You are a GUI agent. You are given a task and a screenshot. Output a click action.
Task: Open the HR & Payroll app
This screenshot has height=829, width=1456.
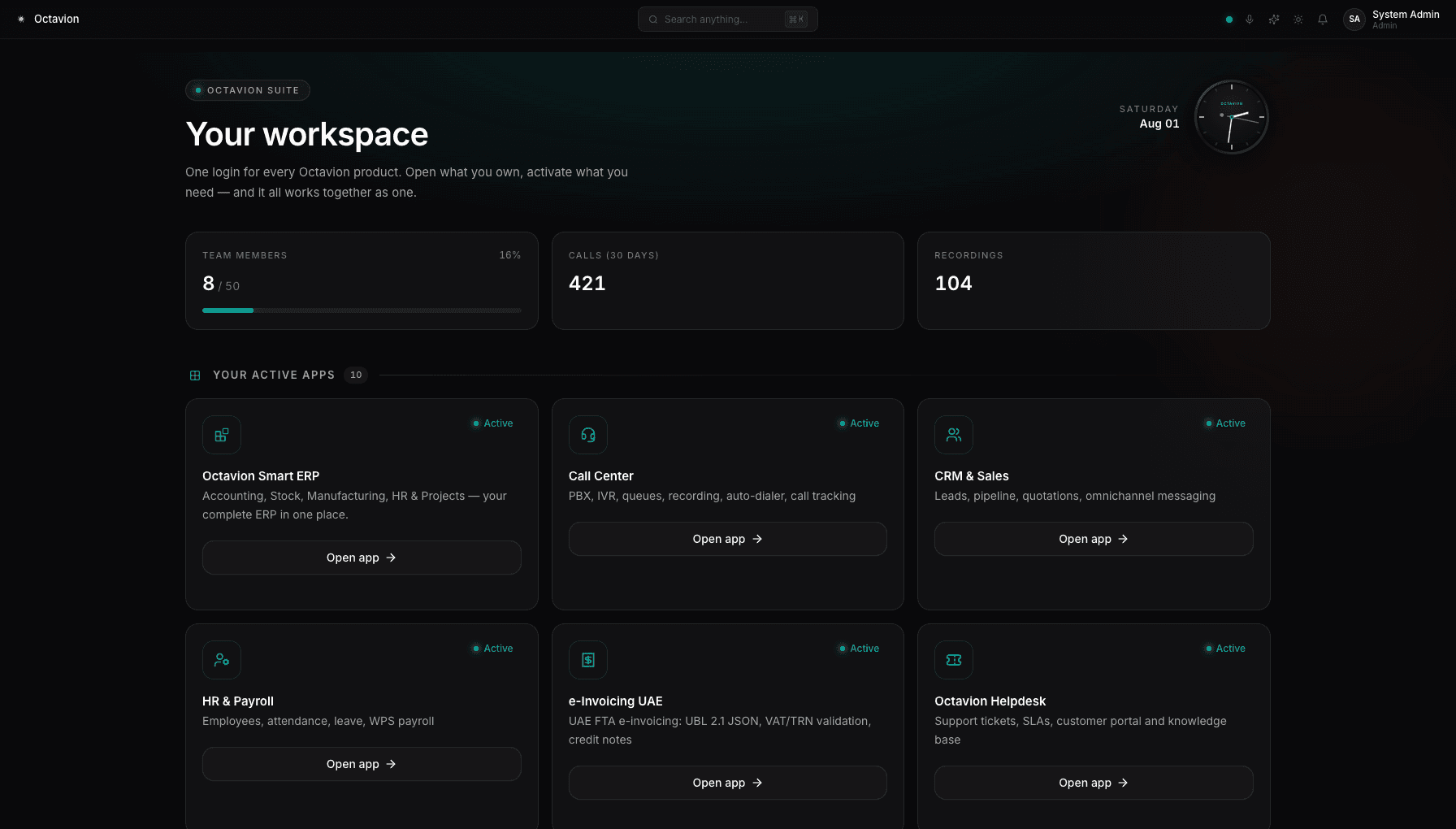362,764
